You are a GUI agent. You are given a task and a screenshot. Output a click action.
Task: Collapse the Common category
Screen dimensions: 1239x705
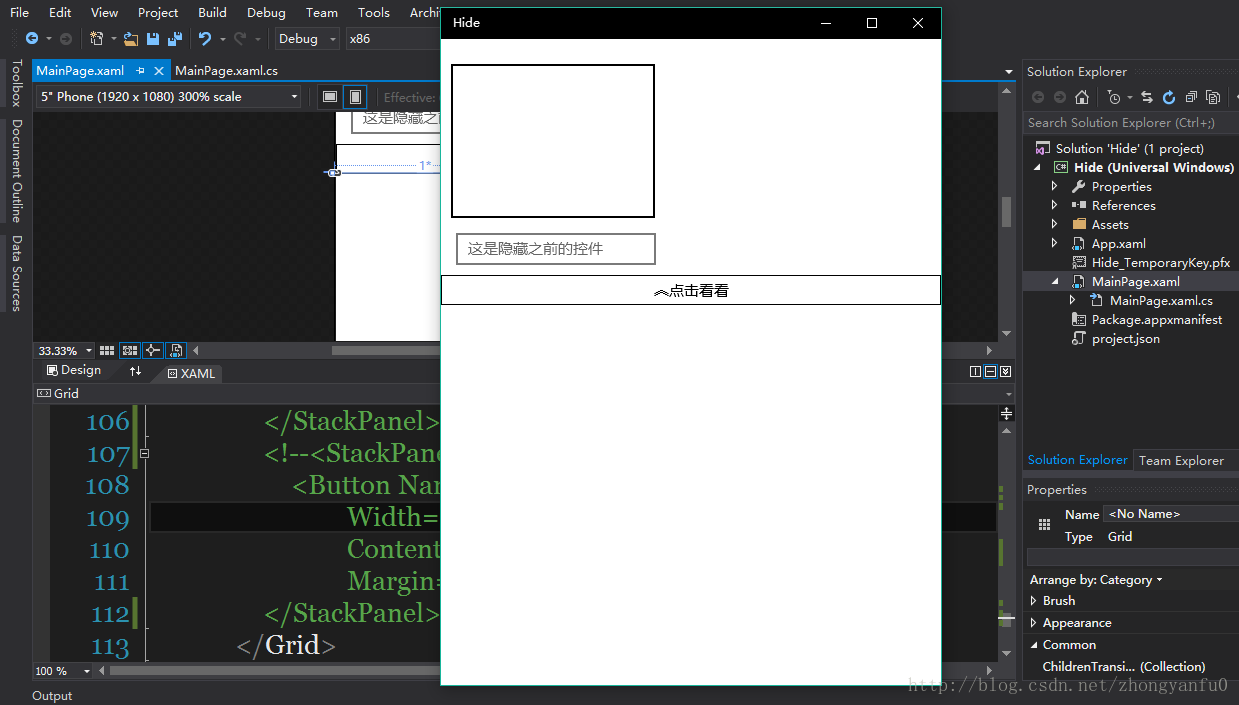[1034, 645]
